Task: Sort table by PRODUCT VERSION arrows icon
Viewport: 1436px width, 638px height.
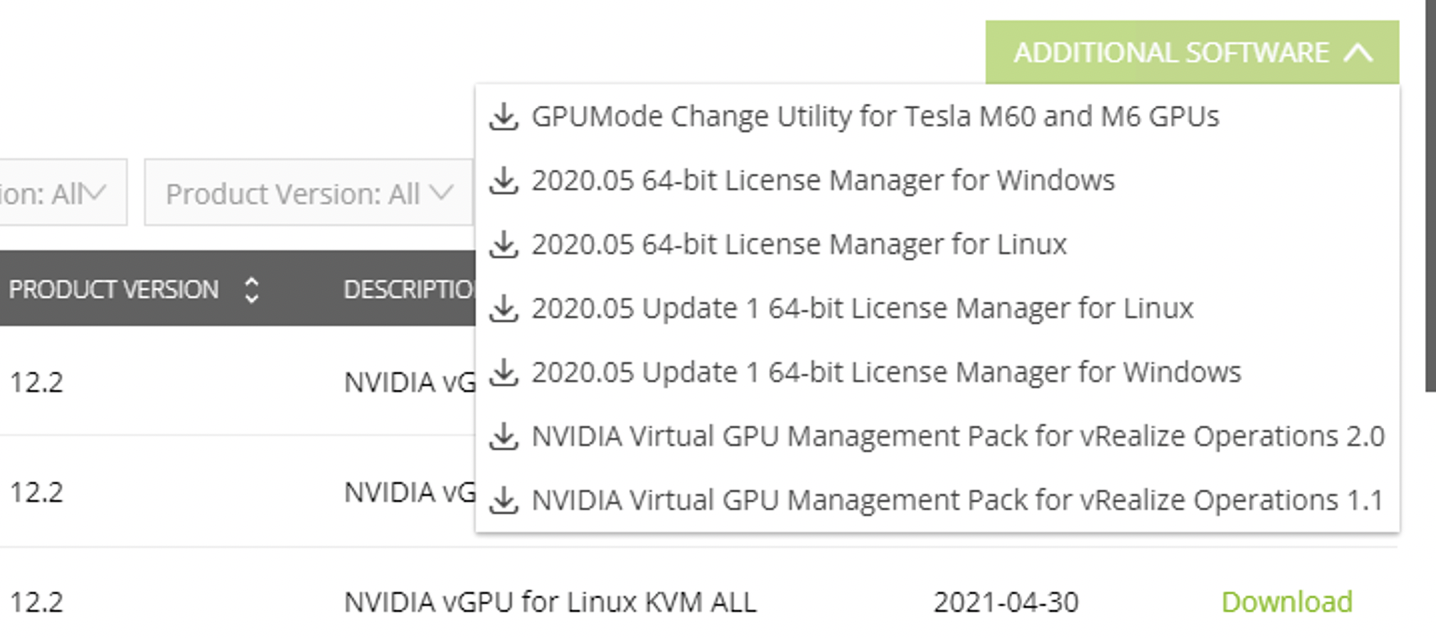Action: point(252,290)
